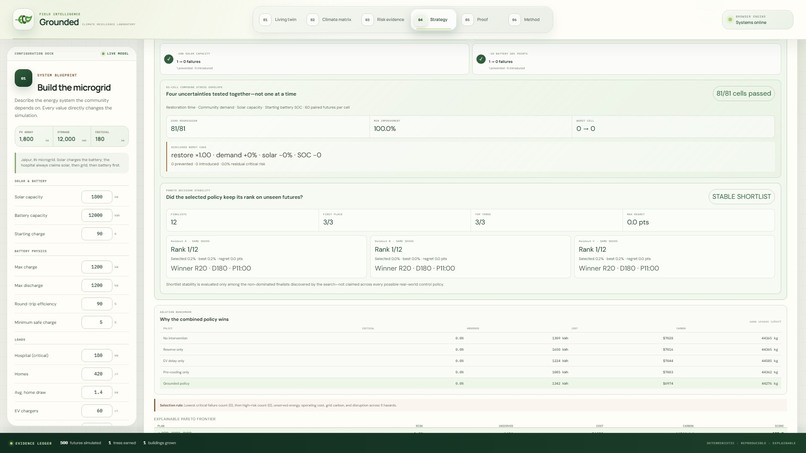Screen dimensions: 806x453
Task: Select the EV delay only policy row
Action: pyautogui.click(x=470, y=361)
